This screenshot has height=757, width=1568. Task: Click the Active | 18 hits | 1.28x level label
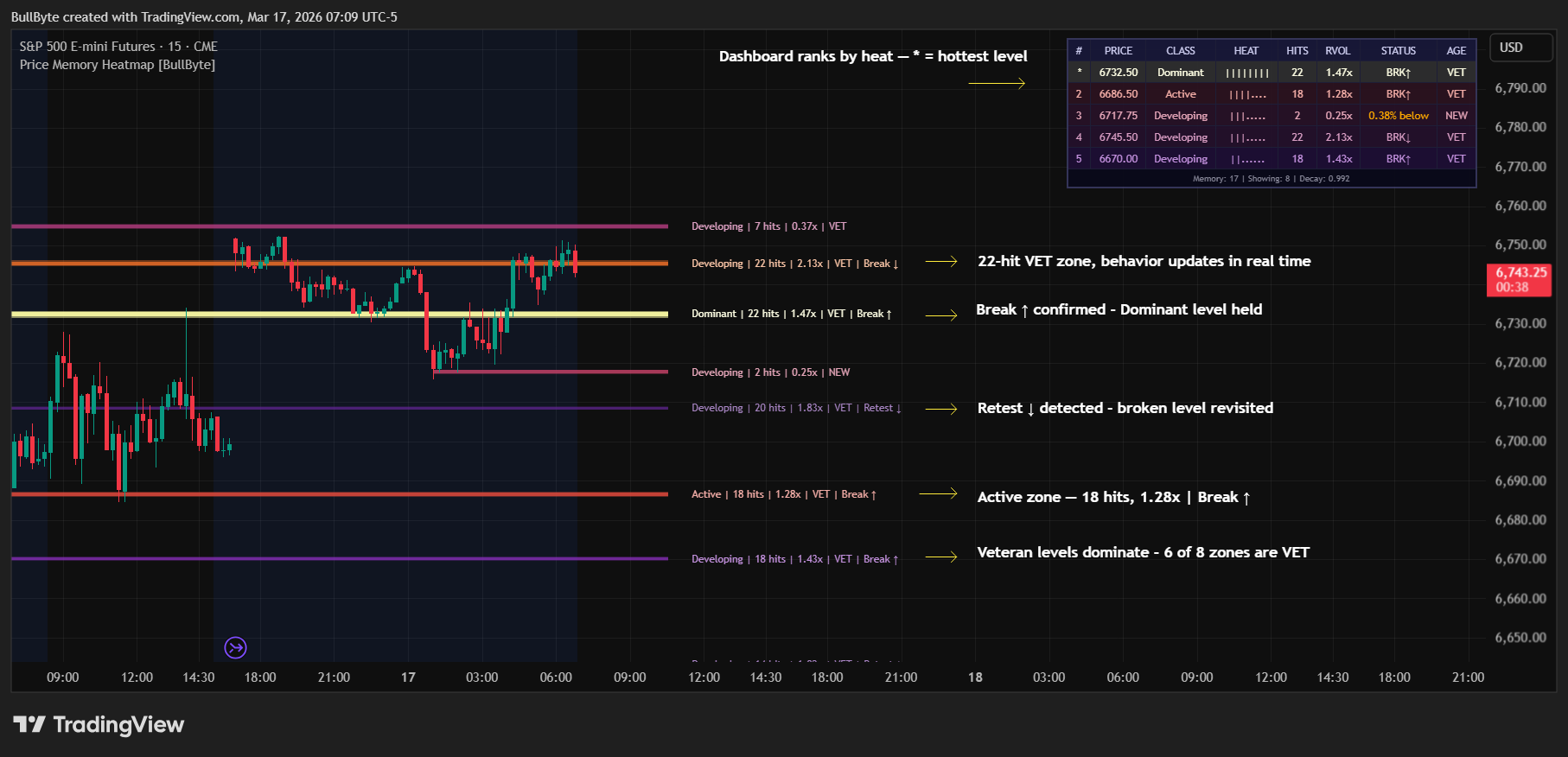pyautogui.click(x=783, y=494)
